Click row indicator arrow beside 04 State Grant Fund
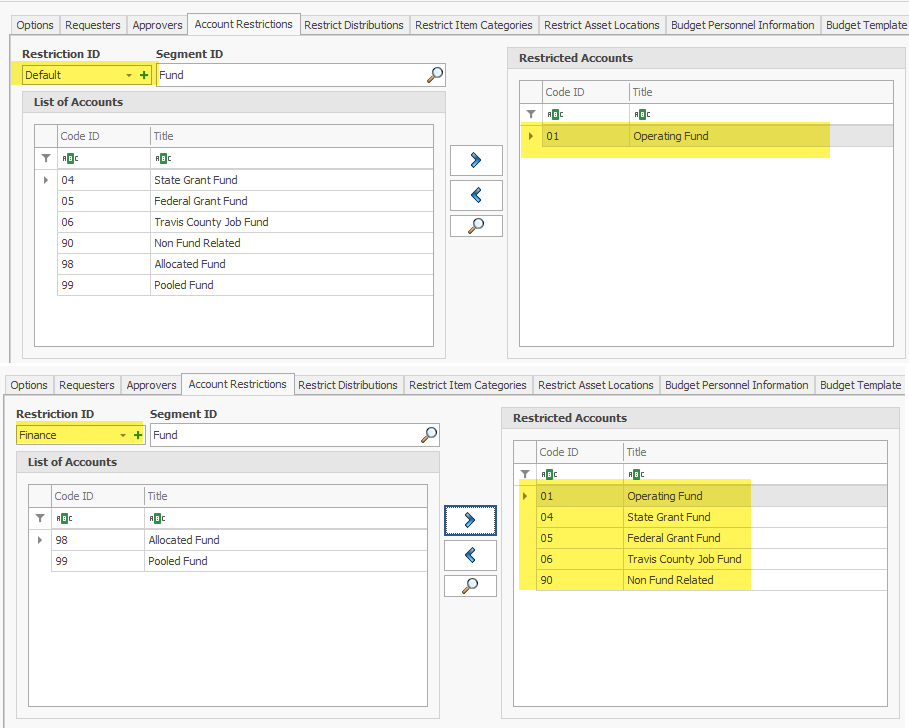This screenshot has height=728, width=909. click(x=46, y=180)
